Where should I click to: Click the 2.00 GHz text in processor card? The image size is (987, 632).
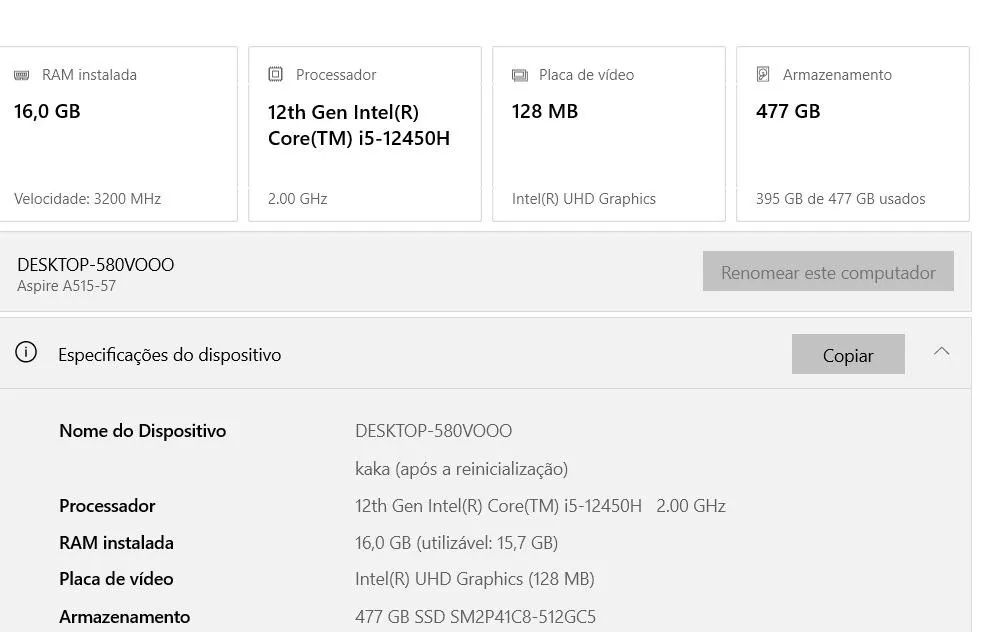pos(297,199)
